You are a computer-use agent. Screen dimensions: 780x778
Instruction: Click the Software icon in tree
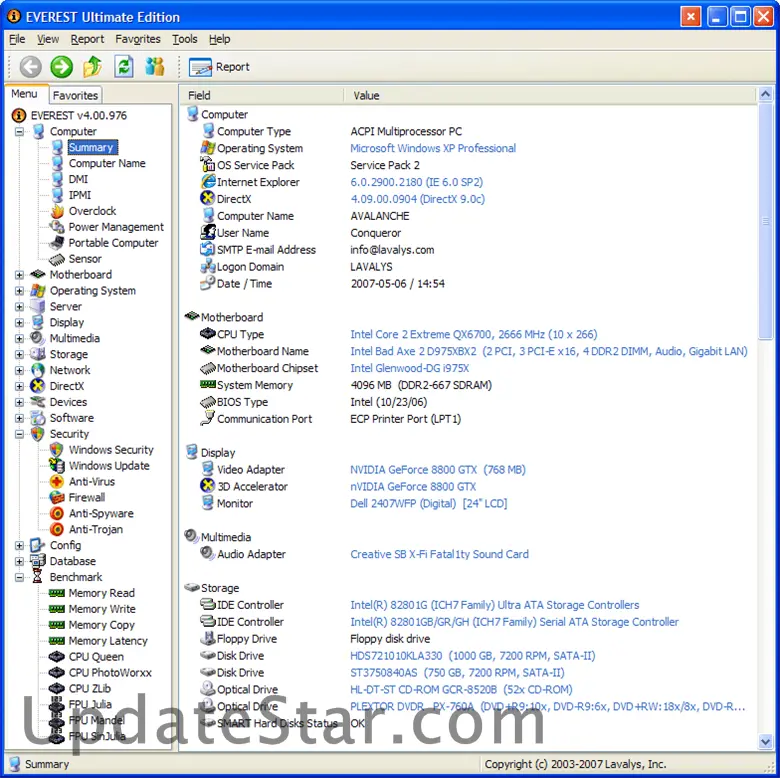38,418
